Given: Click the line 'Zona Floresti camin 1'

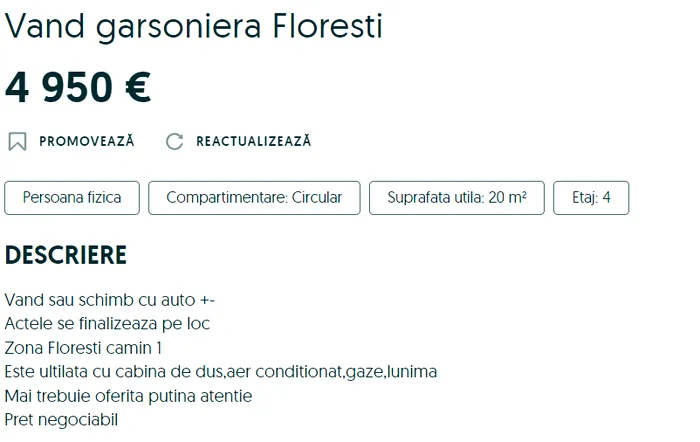Looking at the screenshot, I should (83, 348).
